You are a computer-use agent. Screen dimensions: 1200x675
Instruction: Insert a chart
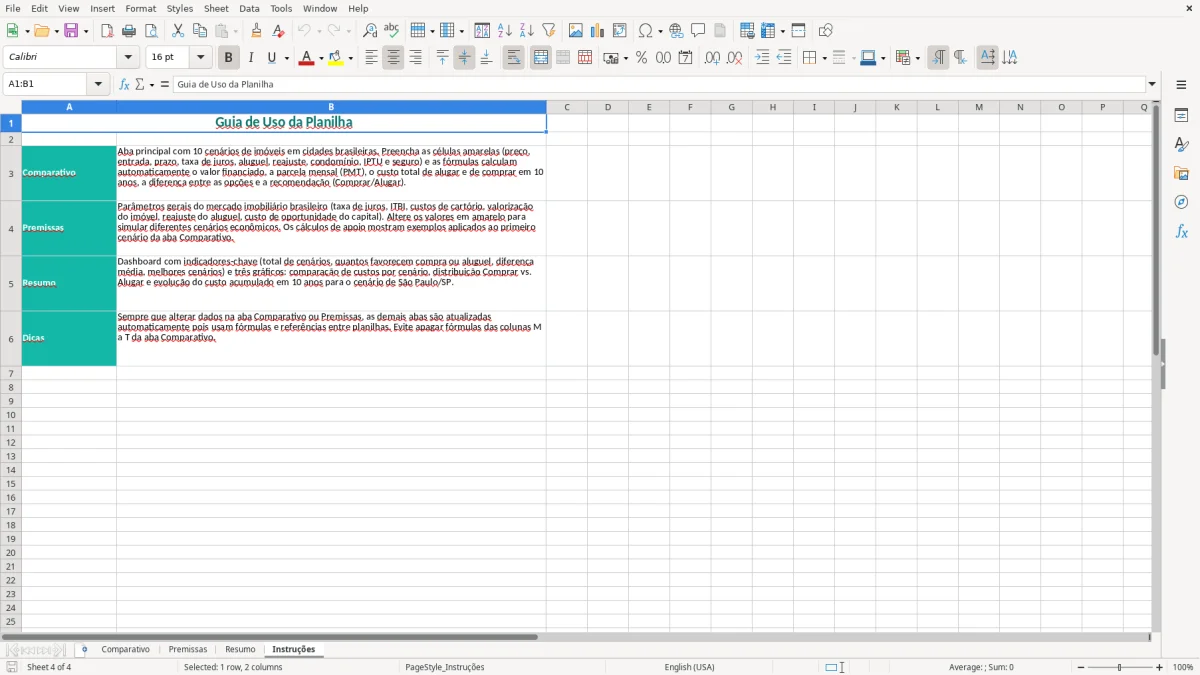[598, 31]
